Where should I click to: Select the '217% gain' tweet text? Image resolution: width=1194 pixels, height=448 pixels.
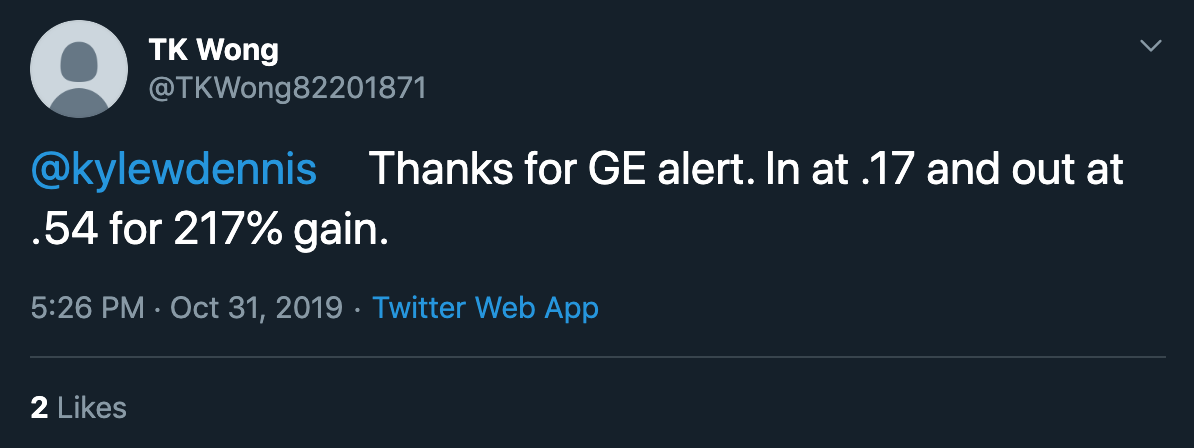click(281, 232)
